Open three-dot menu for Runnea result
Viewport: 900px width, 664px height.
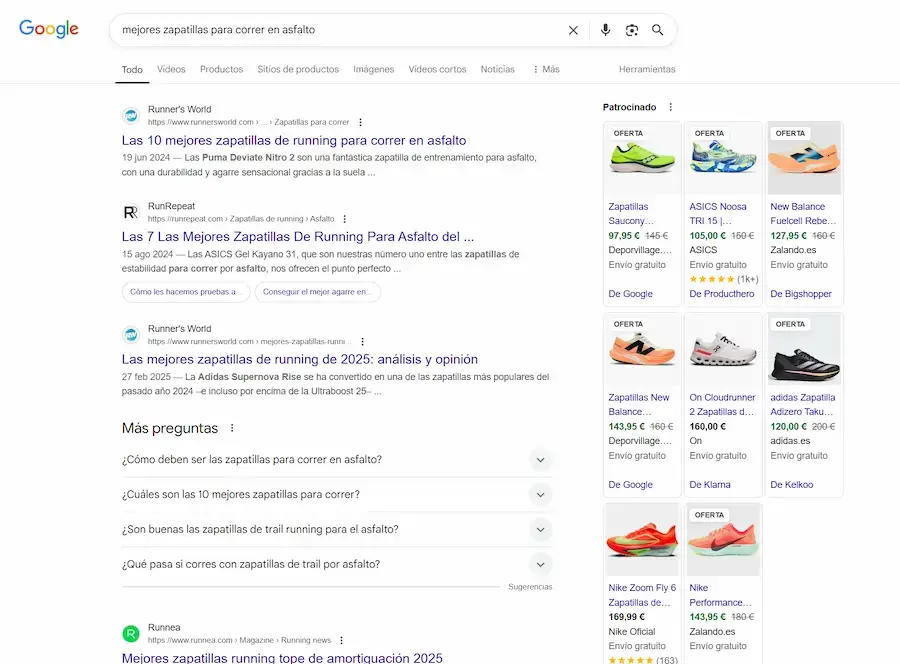[x=342, y=640]
